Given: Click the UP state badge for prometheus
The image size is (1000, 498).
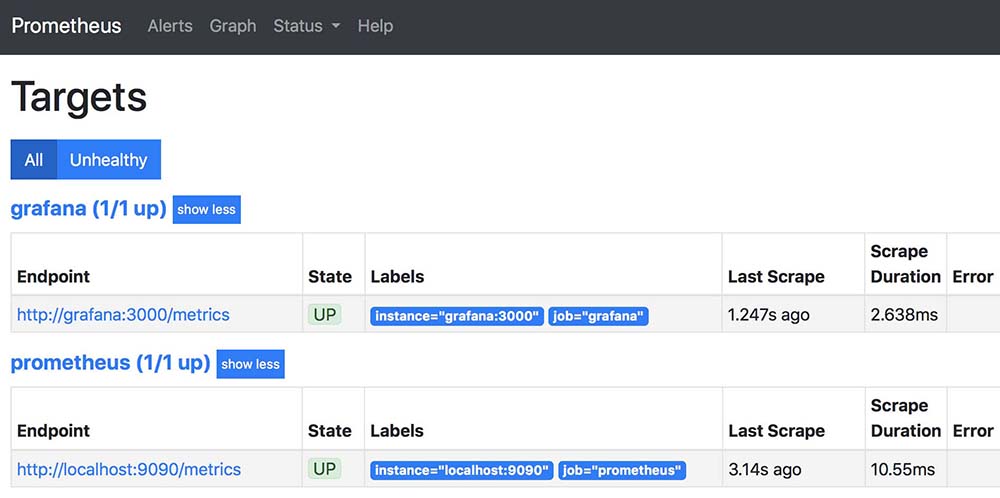Looking at the screenshot, I should [325, 469].
